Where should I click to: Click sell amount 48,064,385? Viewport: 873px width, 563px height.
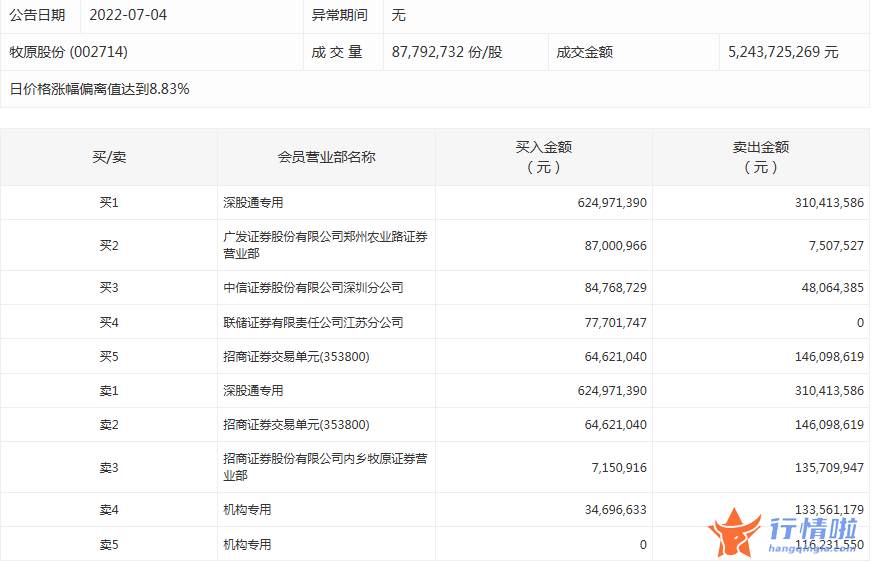point(832,288)
